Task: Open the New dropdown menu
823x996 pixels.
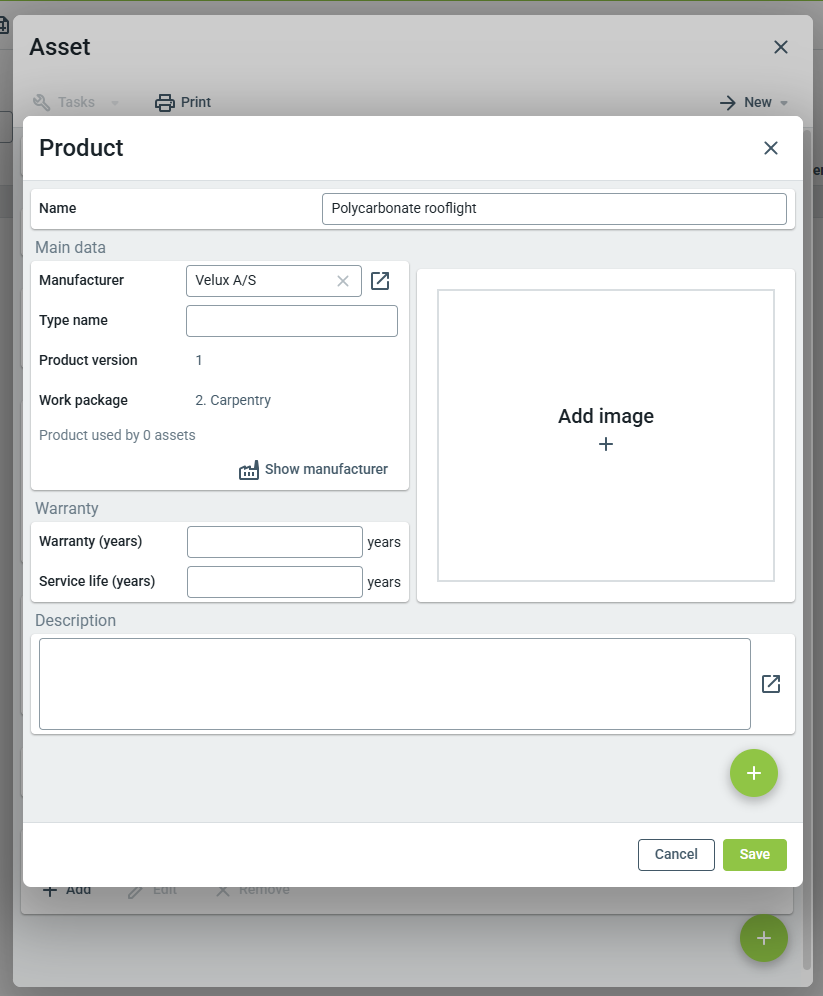Action: [x=755, y=102]
